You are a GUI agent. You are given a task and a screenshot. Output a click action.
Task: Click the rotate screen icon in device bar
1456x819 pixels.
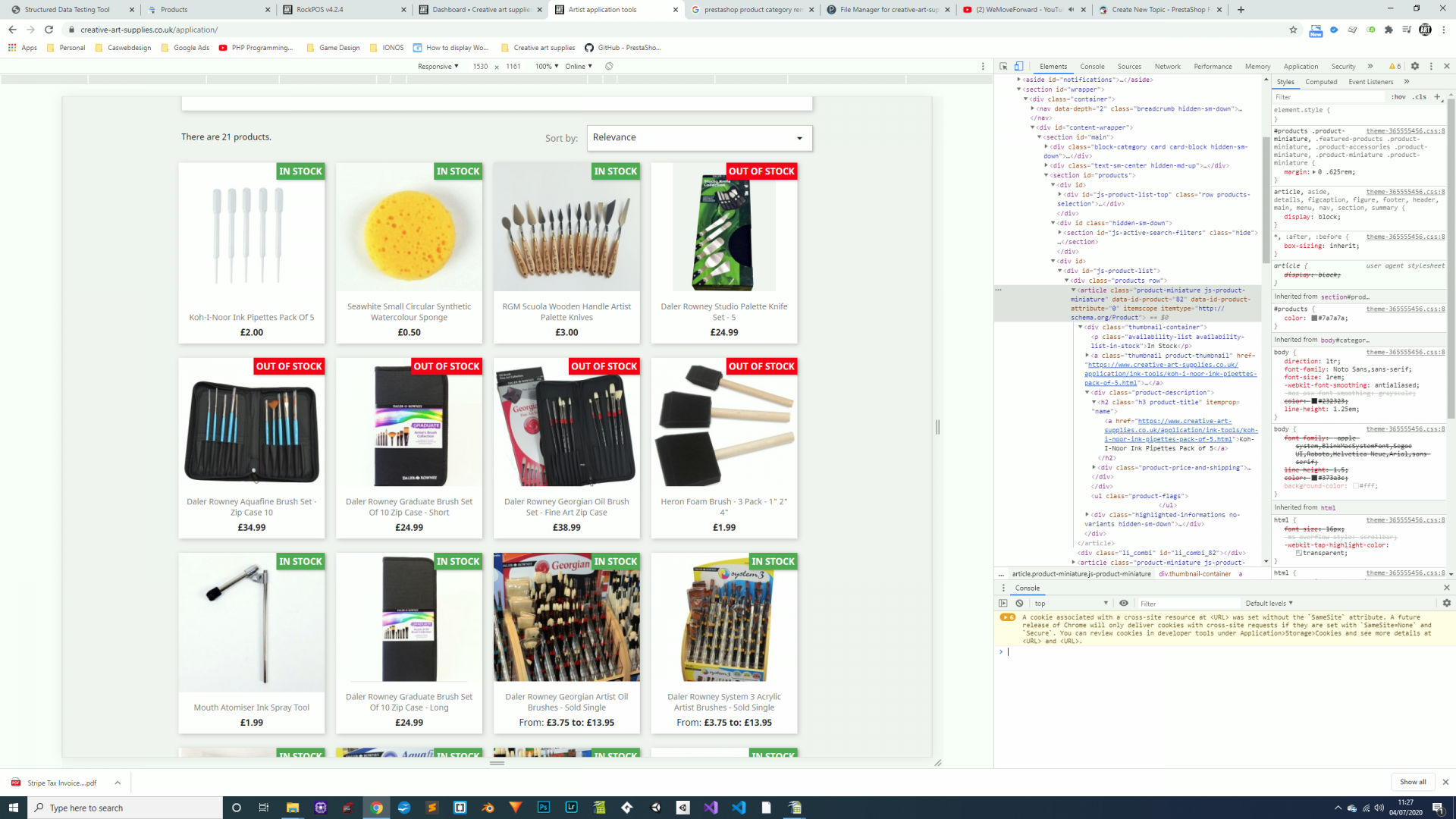pyautogui.click(x=609, y=66)
